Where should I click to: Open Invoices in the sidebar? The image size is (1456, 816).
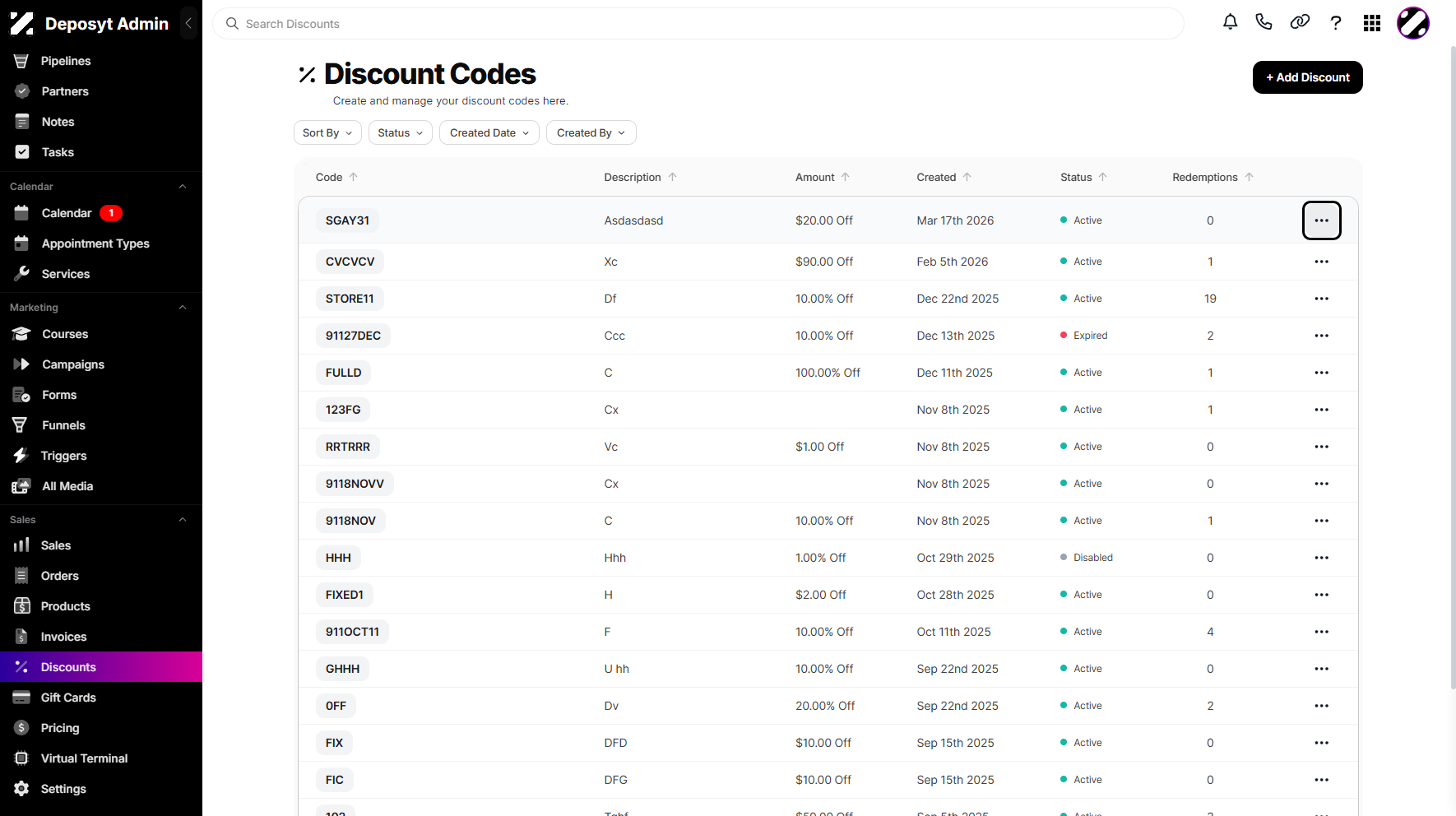pyautogui.click(x=101, y=637)
